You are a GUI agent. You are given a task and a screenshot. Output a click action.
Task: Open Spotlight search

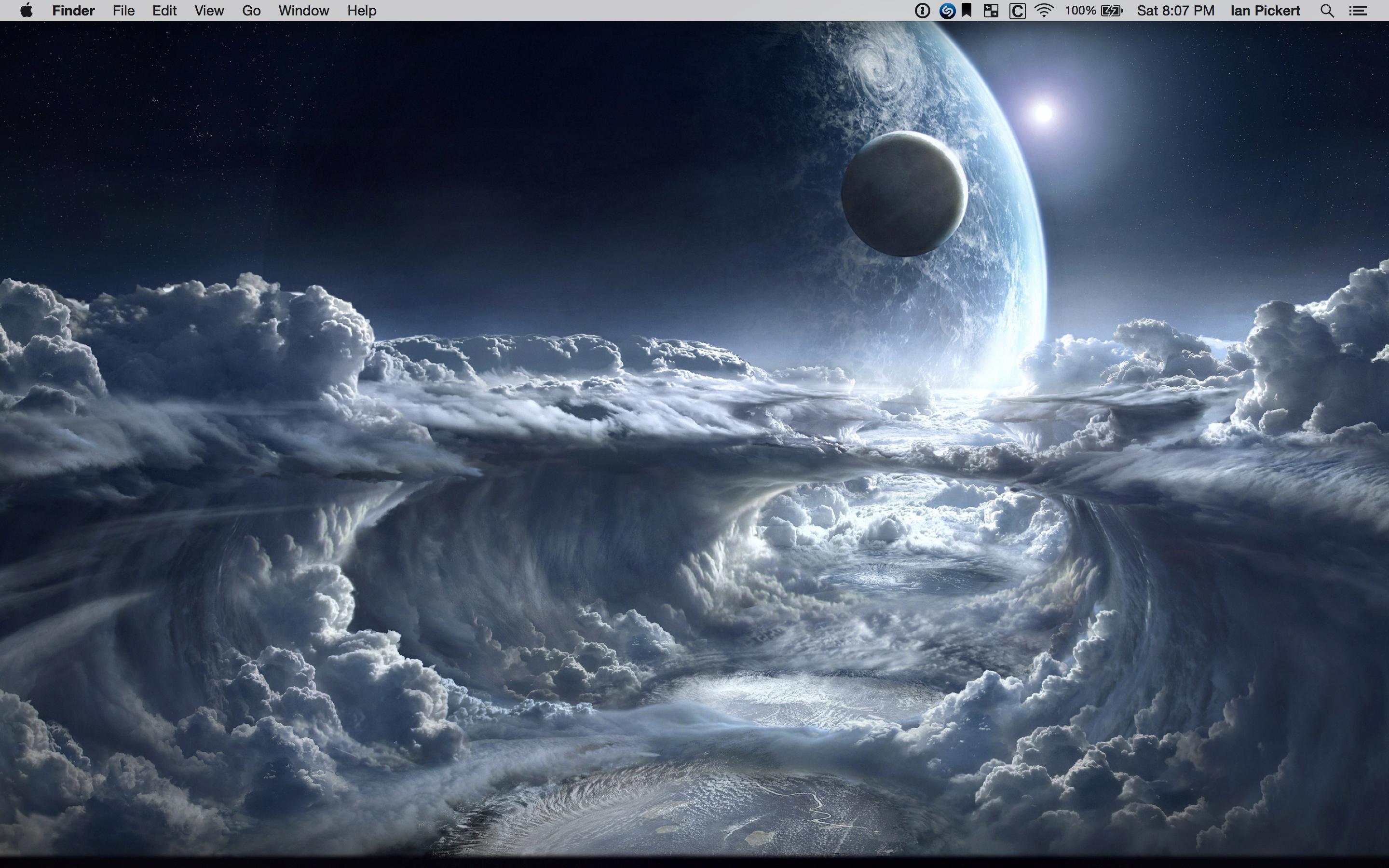tap(1326, 10)
